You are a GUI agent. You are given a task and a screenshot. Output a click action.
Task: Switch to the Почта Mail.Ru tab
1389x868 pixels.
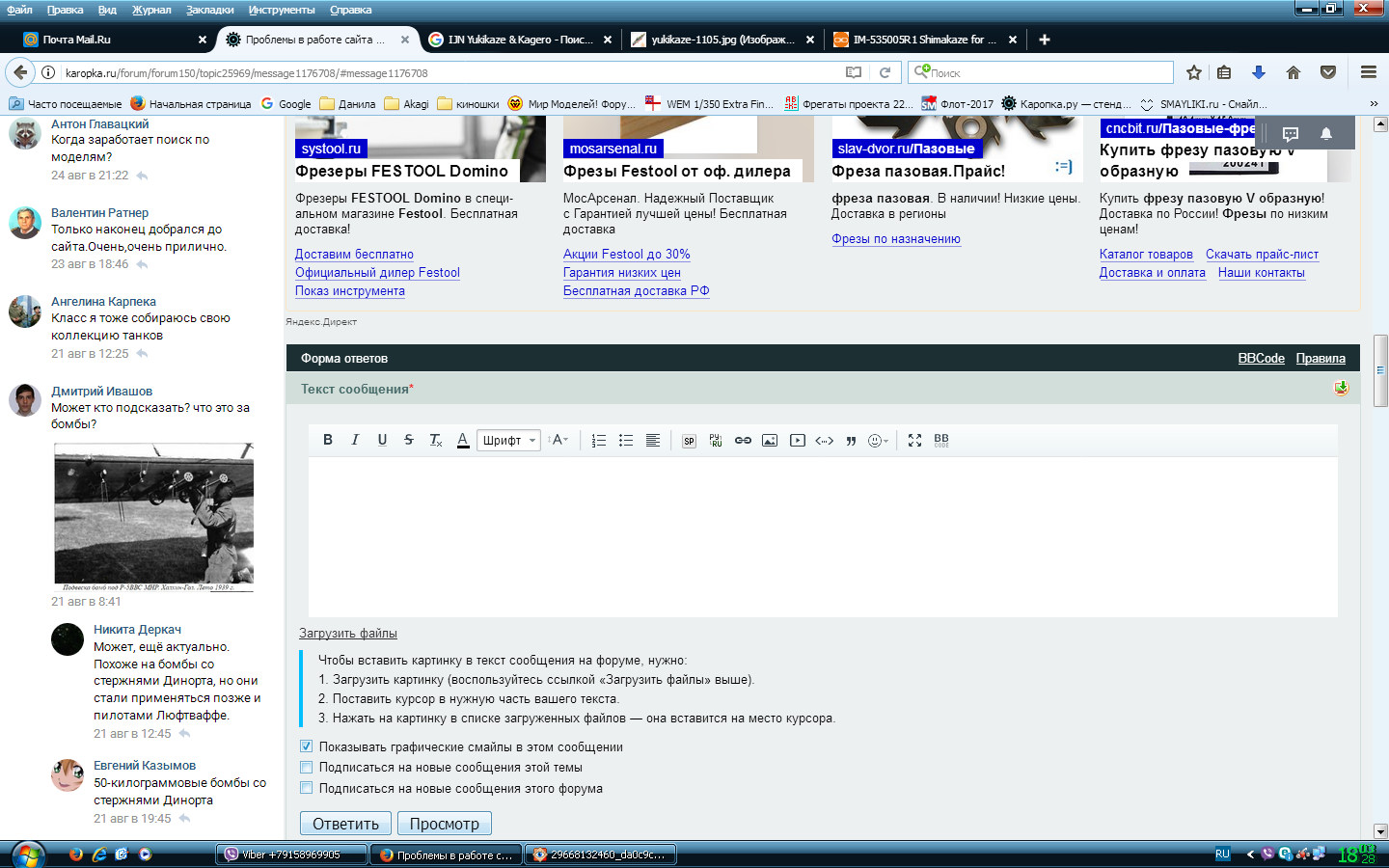tap(106, 40)
